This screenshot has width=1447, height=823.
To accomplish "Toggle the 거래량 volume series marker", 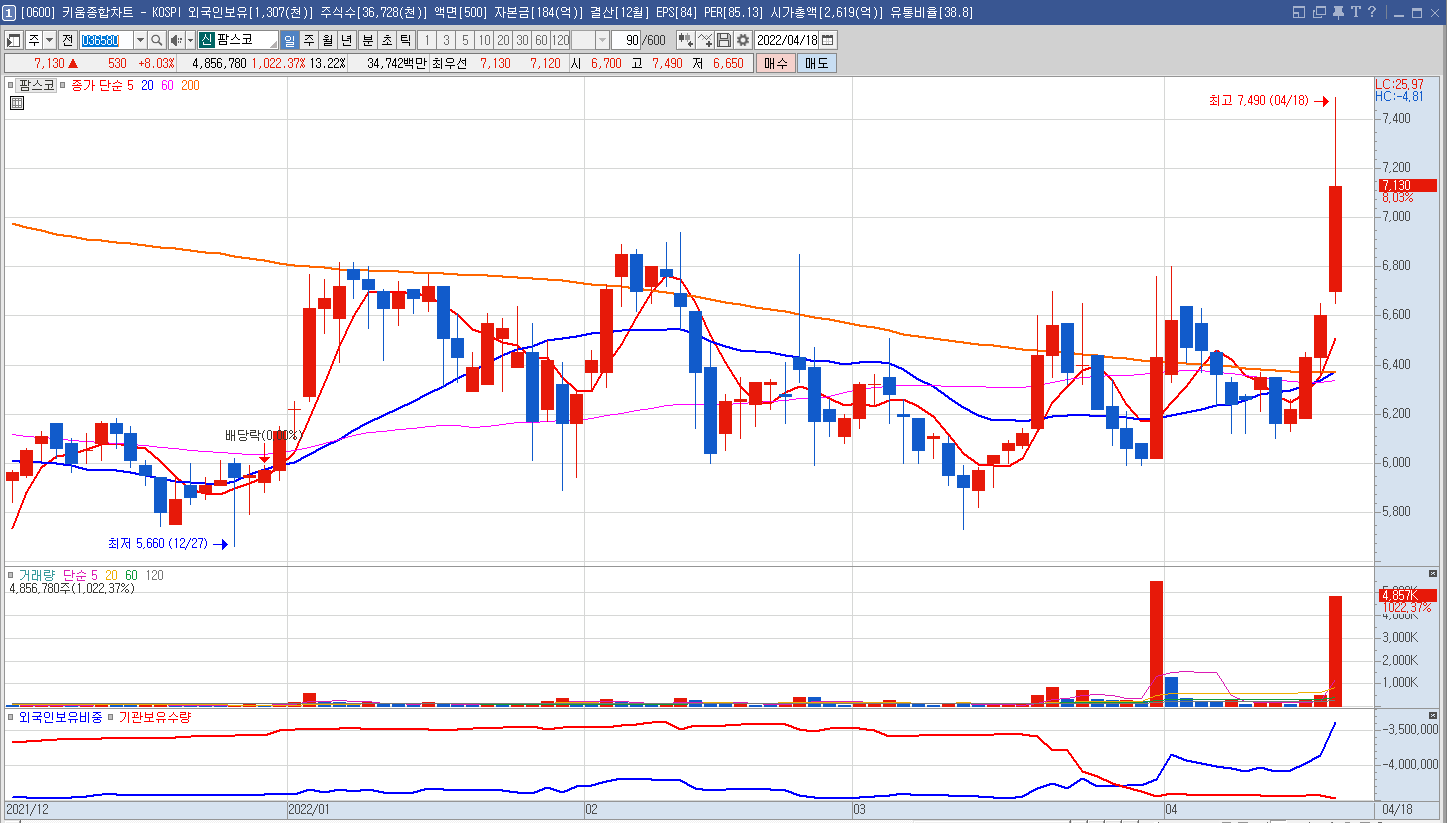I will 12,575.
